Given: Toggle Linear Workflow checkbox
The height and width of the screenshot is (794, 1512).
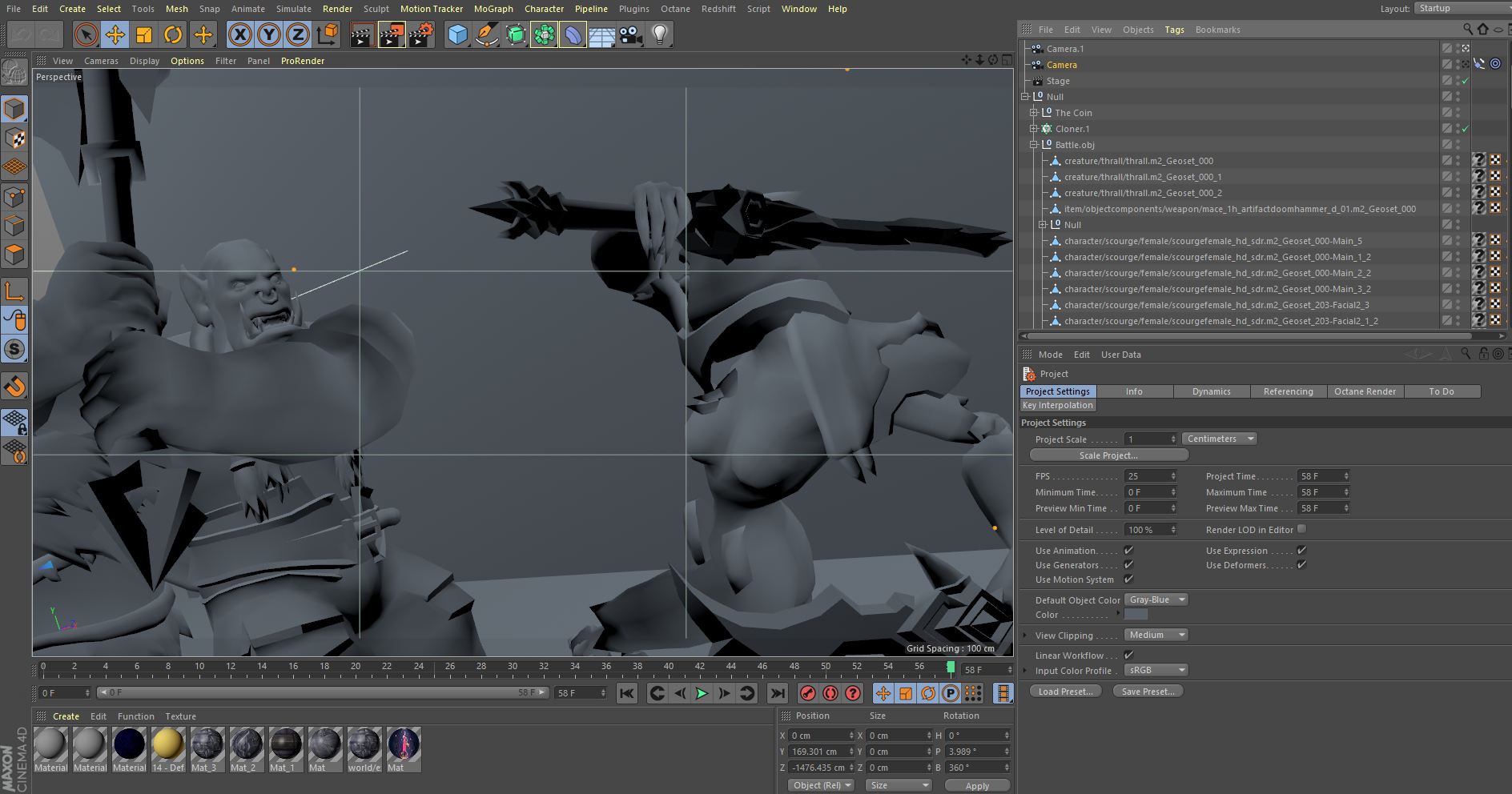Looking at the screenshot, I should [x=1128, y=655].
